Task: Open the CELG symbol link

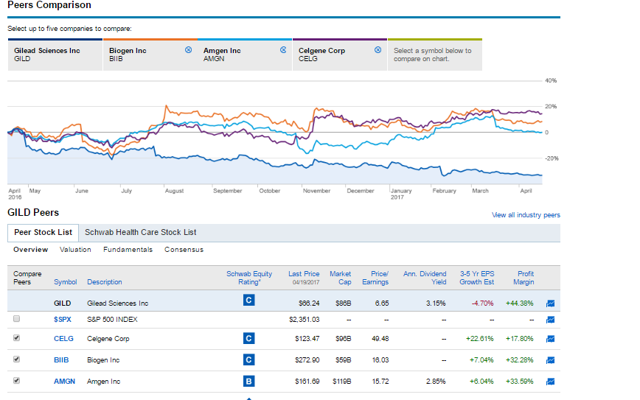Action: point(64,338)
